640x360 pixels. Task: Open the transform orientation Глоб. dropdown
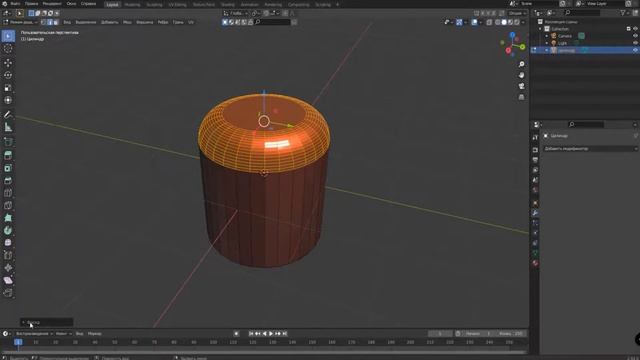[x=236, y=13]
